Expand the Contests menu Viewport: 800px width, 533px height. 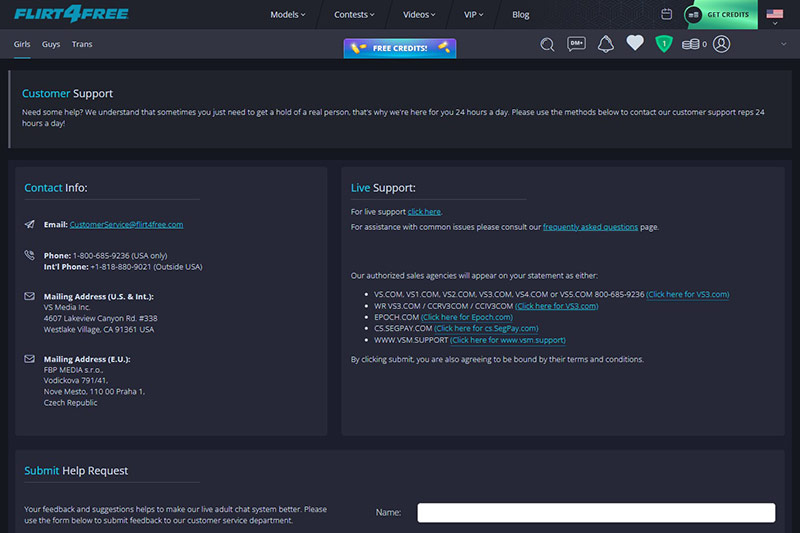tap(354, 15)
